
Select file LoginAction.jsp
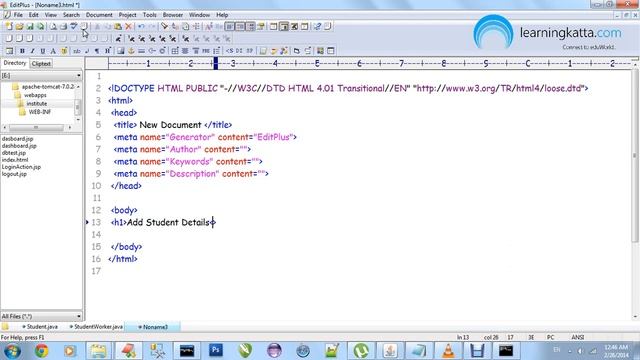(21, 167)
